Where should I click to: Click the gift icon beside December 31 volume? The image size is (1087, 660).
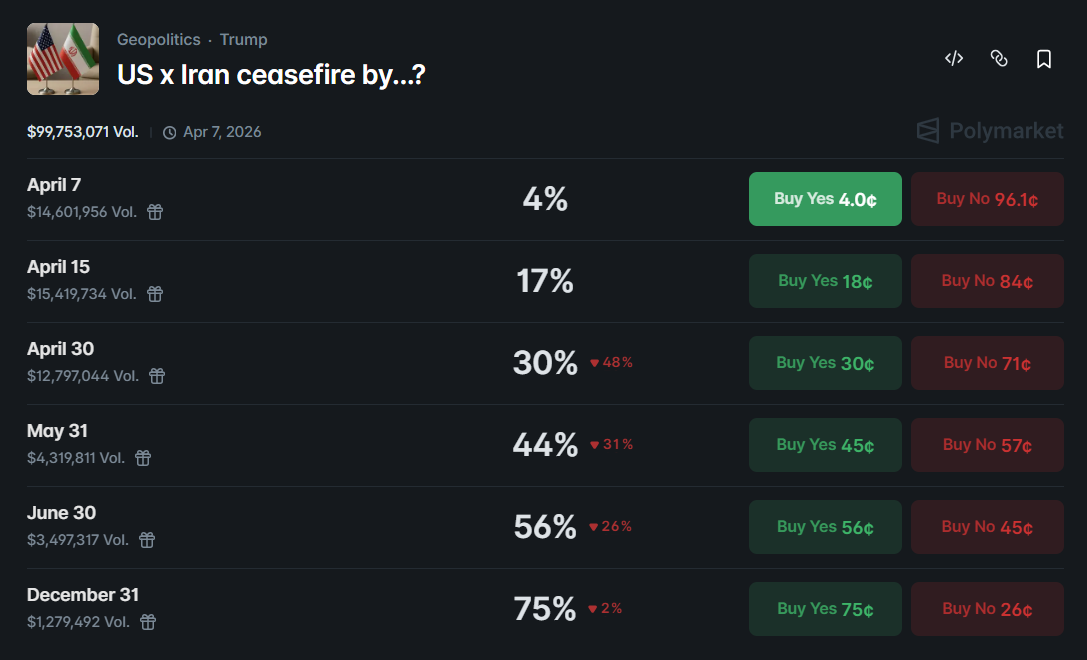tap(147, 622)
